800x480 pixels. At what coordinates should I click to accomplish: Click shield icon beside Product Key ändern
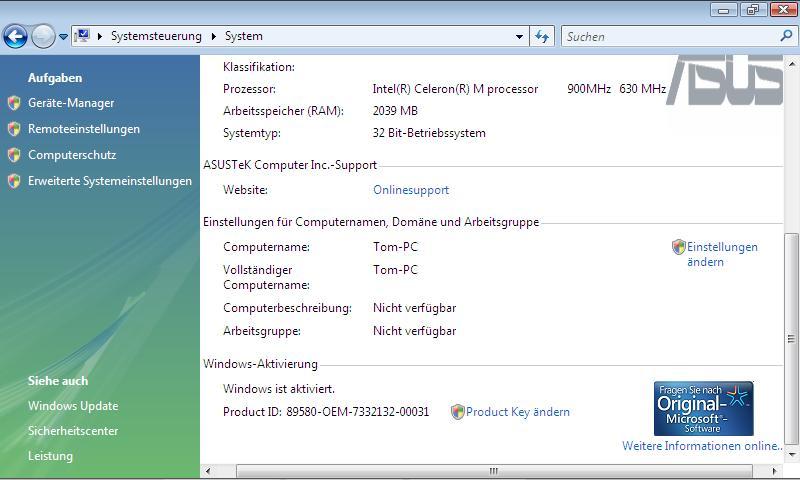[x=458, y=412]
